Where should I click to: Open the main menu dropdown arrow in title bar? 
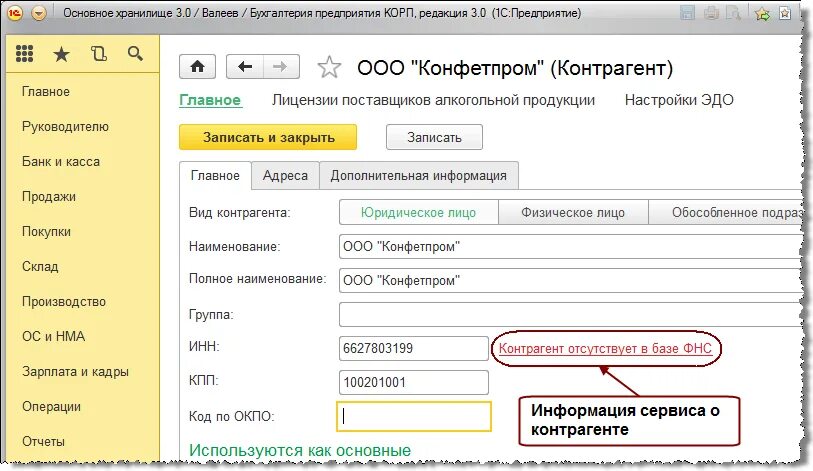pyautogui.click(x=39, y=13)
